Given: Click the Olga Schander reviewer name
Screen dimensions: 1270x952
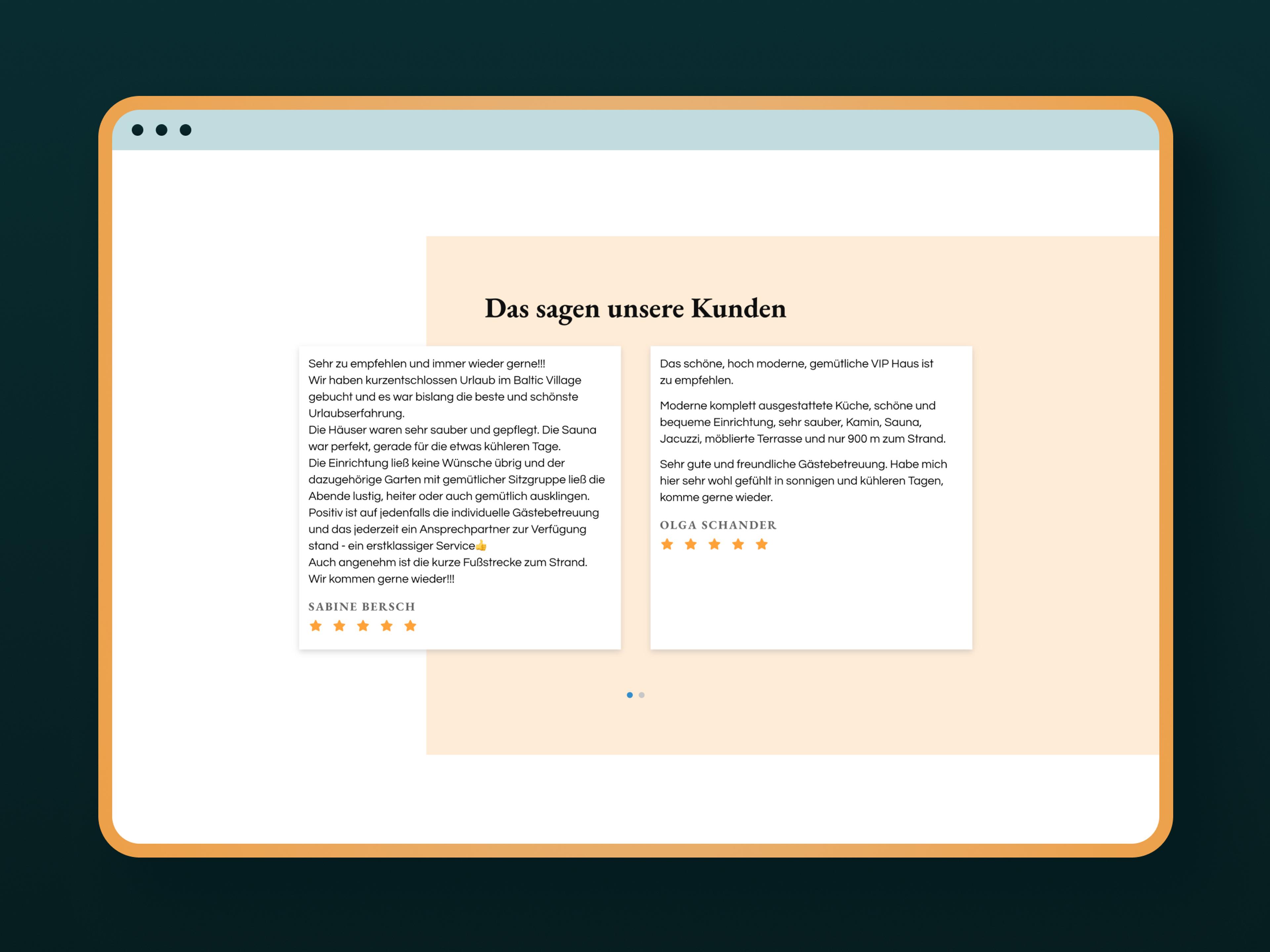Looking at the screenshot, I should [718, 525].
